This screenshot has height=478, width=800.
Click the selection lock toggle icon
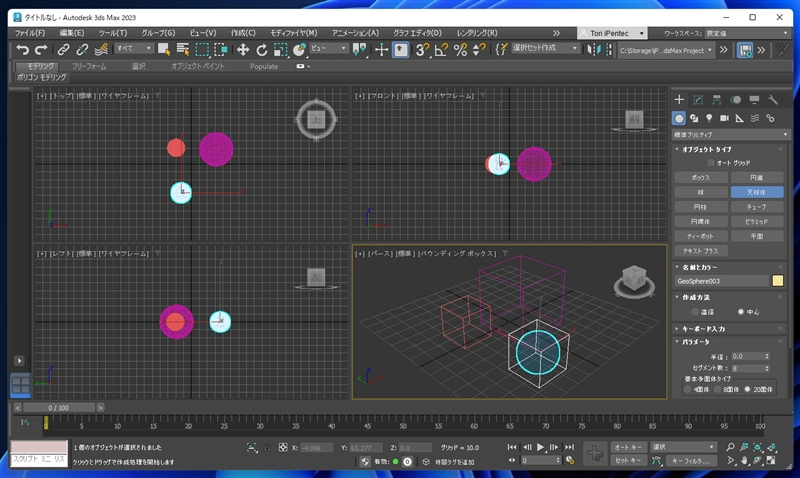click(267, 447)
